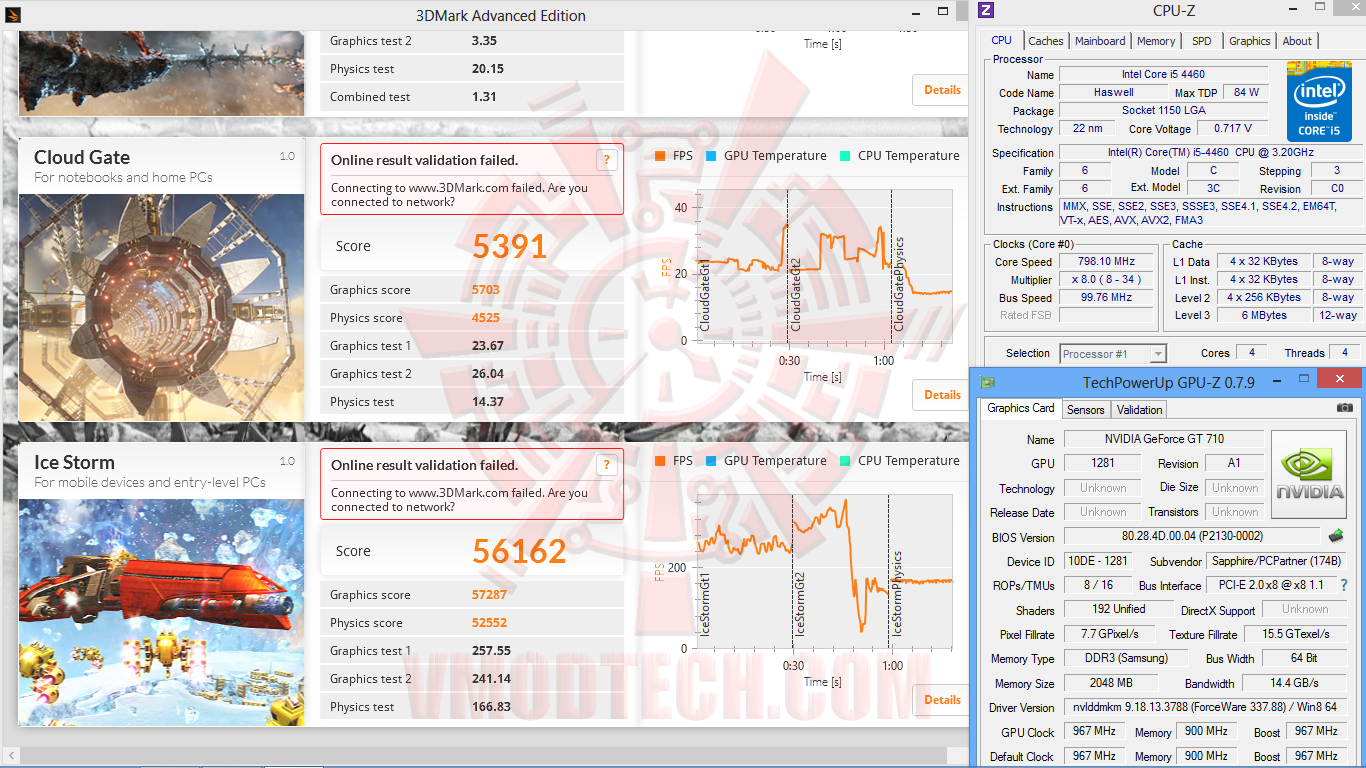Take a GPU-Z screenshot with camera icon
This screenshot has height=768, width=1366.
1345,408
